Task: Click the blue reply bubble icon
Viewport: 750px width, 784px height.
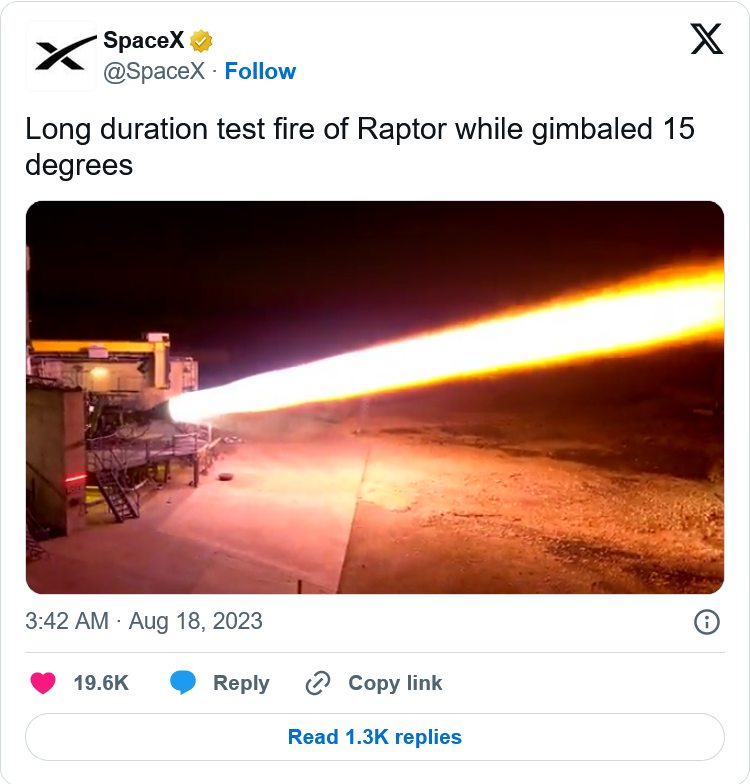Action: point(183,683)
